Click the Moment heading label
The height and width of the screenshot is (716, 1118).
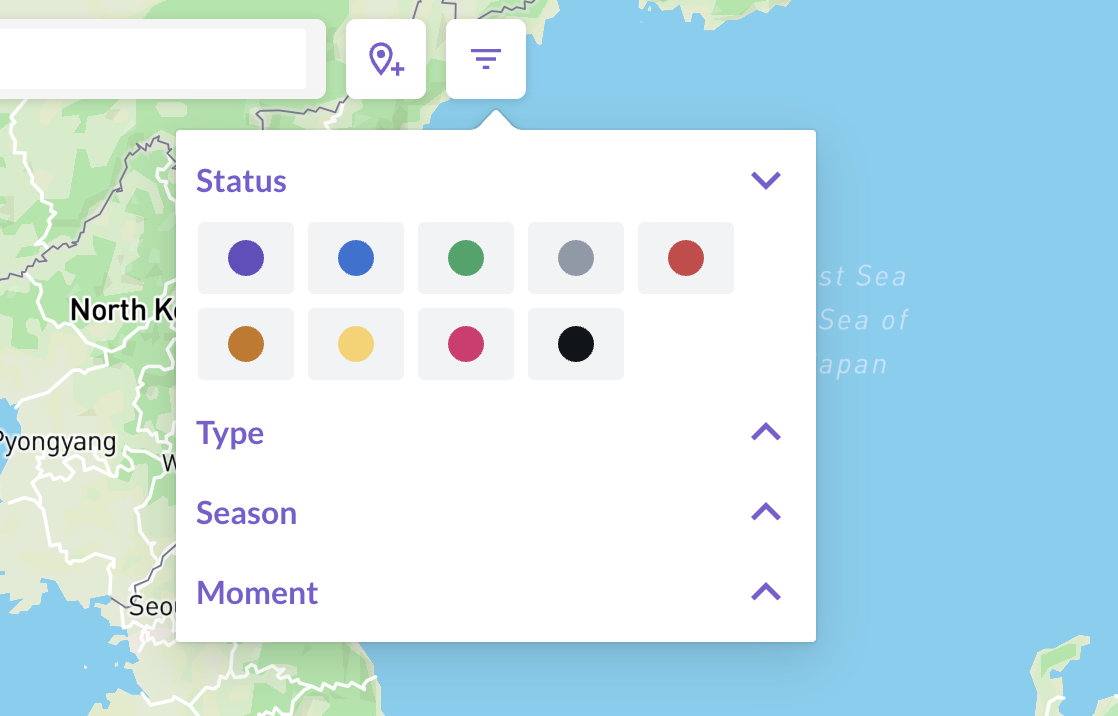coord(256,592)
